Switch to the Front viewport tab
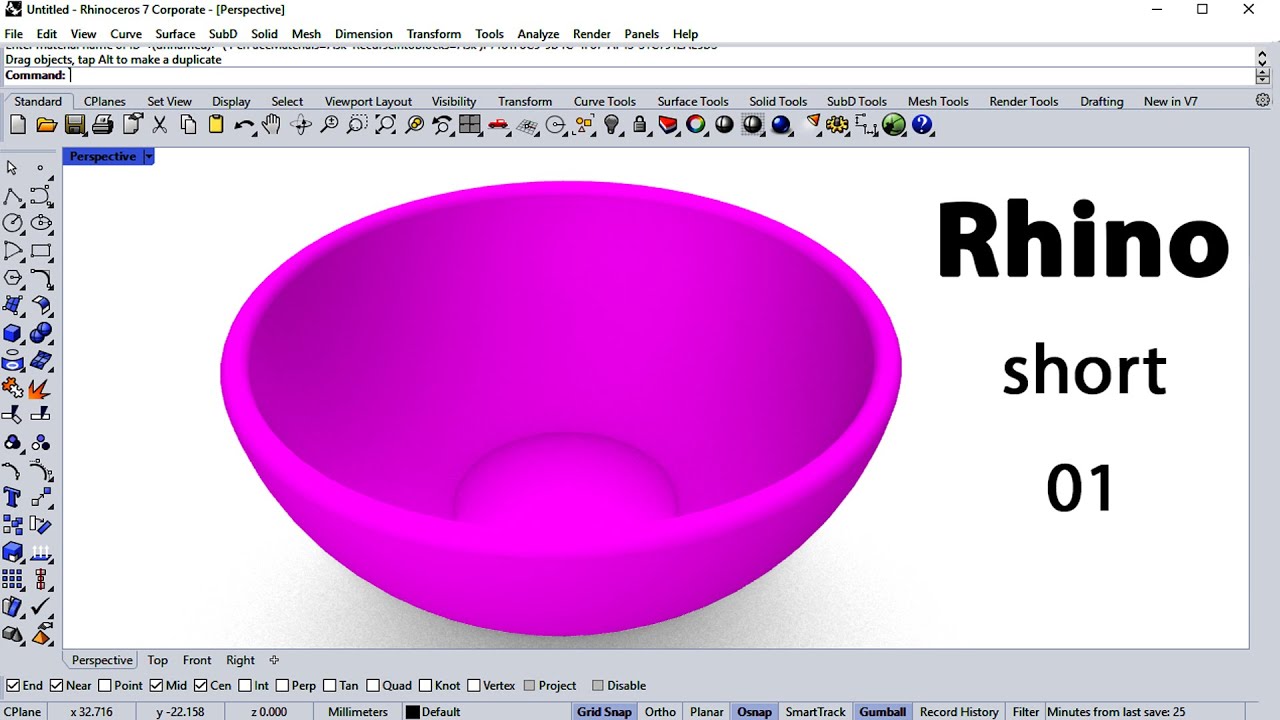This screenshot has height=720, width=1280. point(197,660)
